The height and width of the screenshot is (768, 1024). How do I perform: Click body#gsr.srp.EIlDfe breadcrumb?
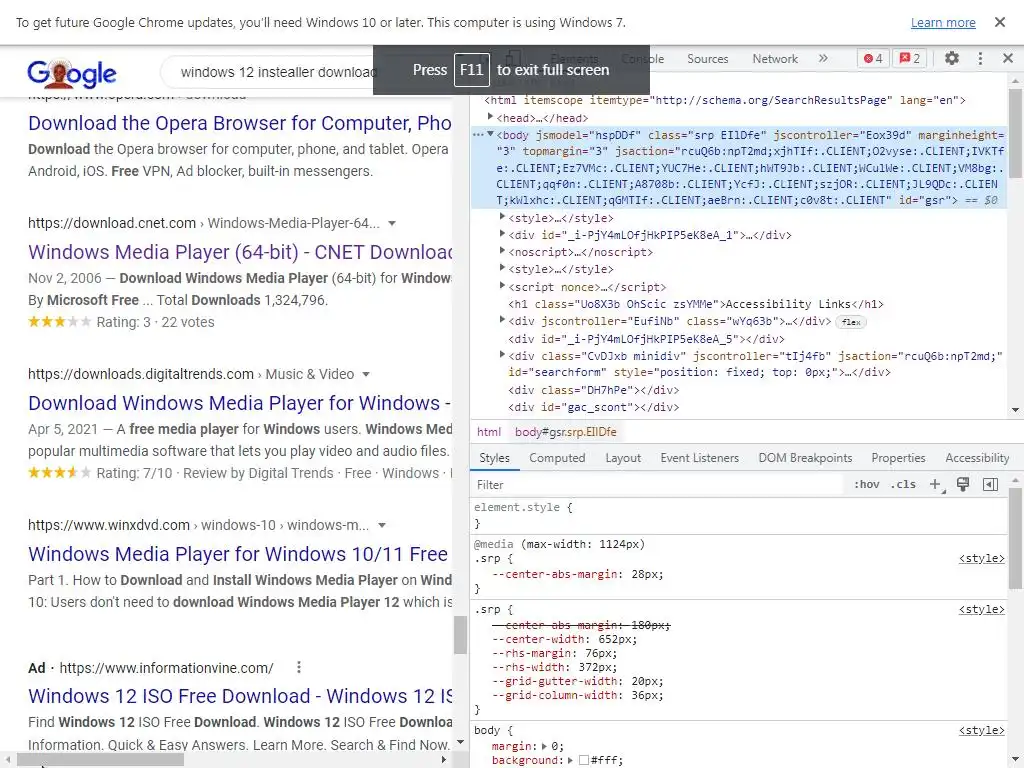tap(566, 432)
